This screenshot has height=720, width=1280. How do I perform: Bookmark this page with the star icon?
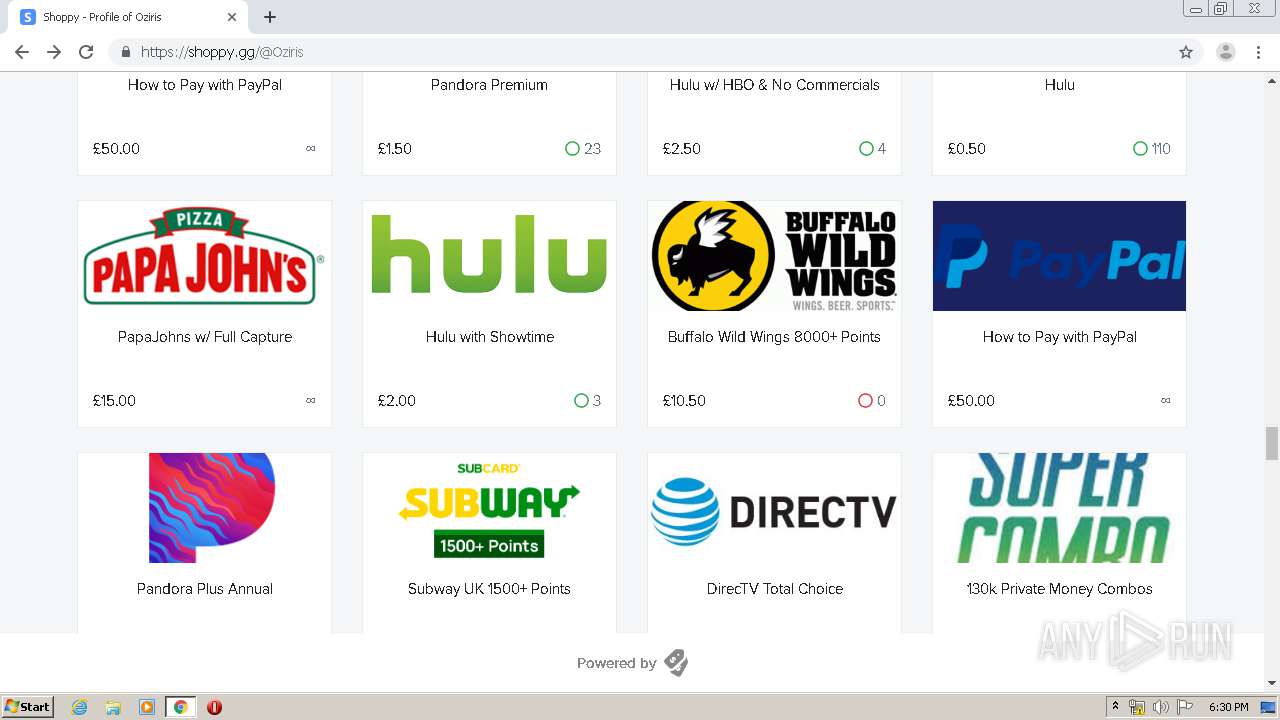(1186, 52)
